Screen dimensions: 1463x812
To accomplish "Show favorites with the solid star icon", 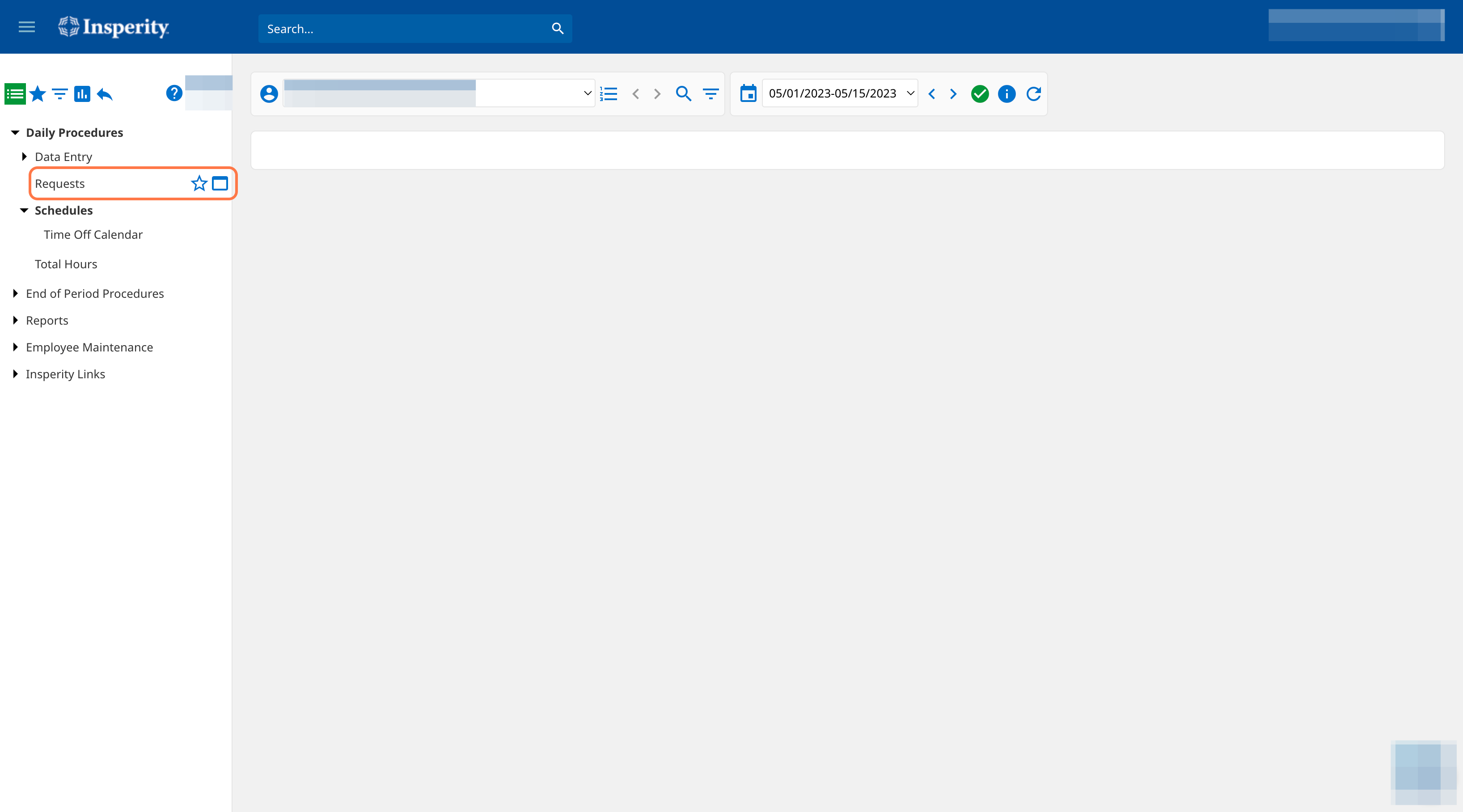I will (38, 94).
